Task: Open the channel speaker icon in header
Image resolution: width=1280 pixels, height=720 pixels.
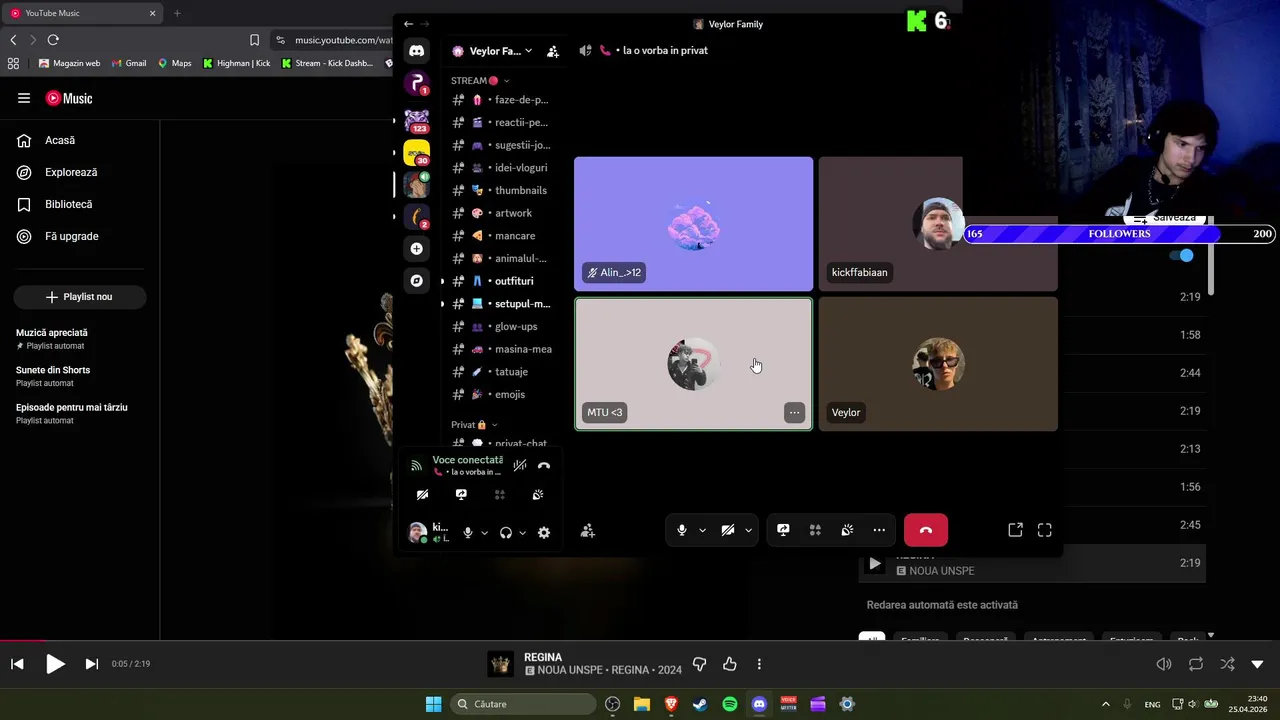Action: (x=585, y=50)
